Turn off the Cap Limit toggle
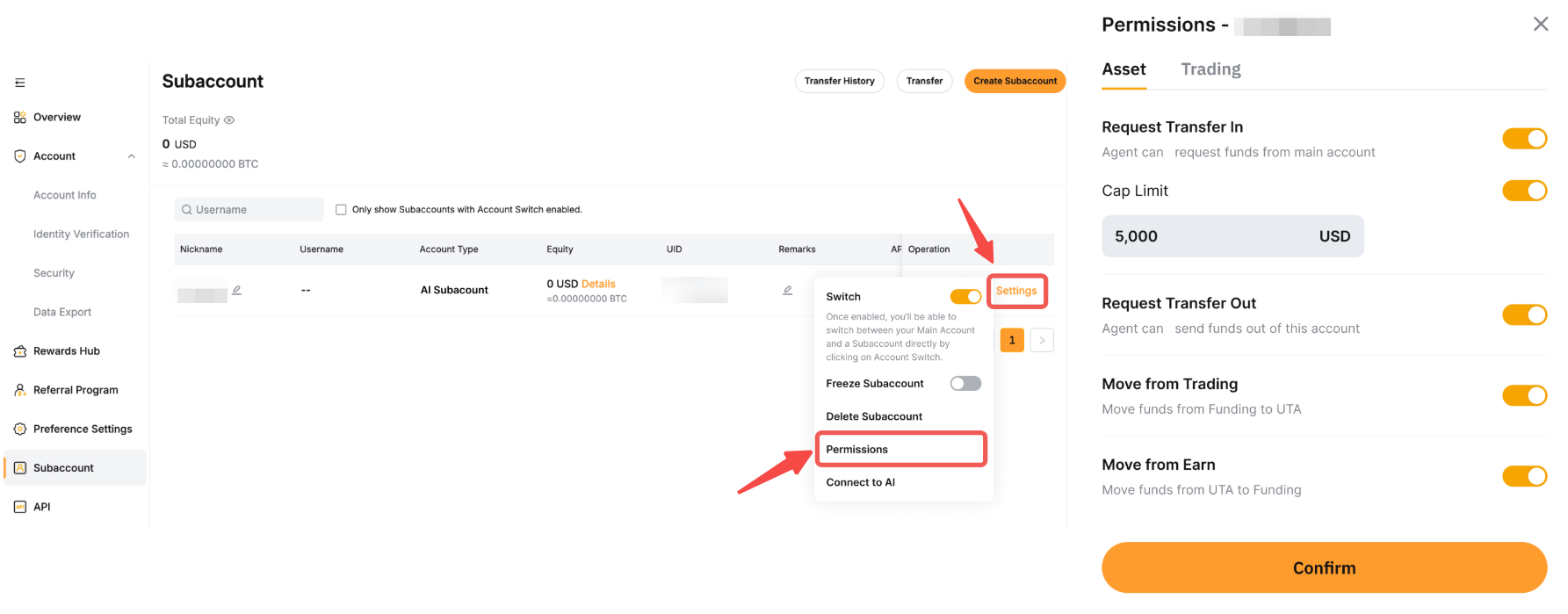Viewport: 1568px width, 614px height. [1524, 191]
